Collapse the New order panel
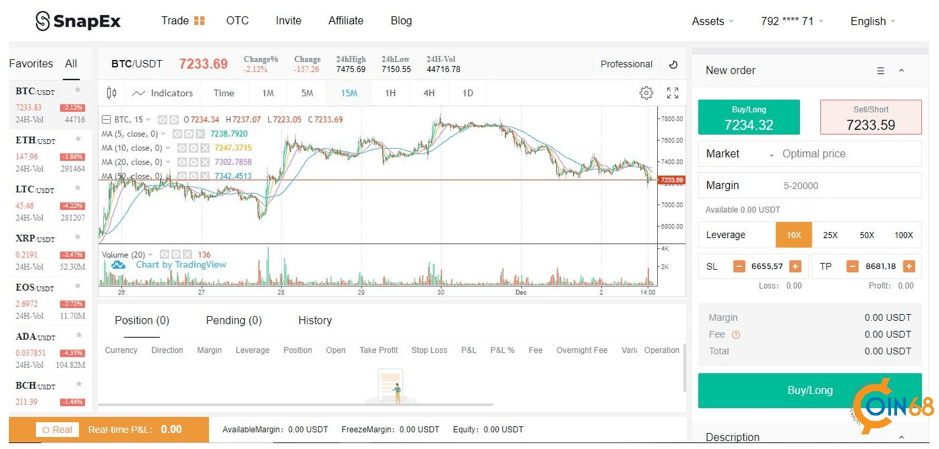This screenshot has width=939, height=449. [x=901, y=71]
